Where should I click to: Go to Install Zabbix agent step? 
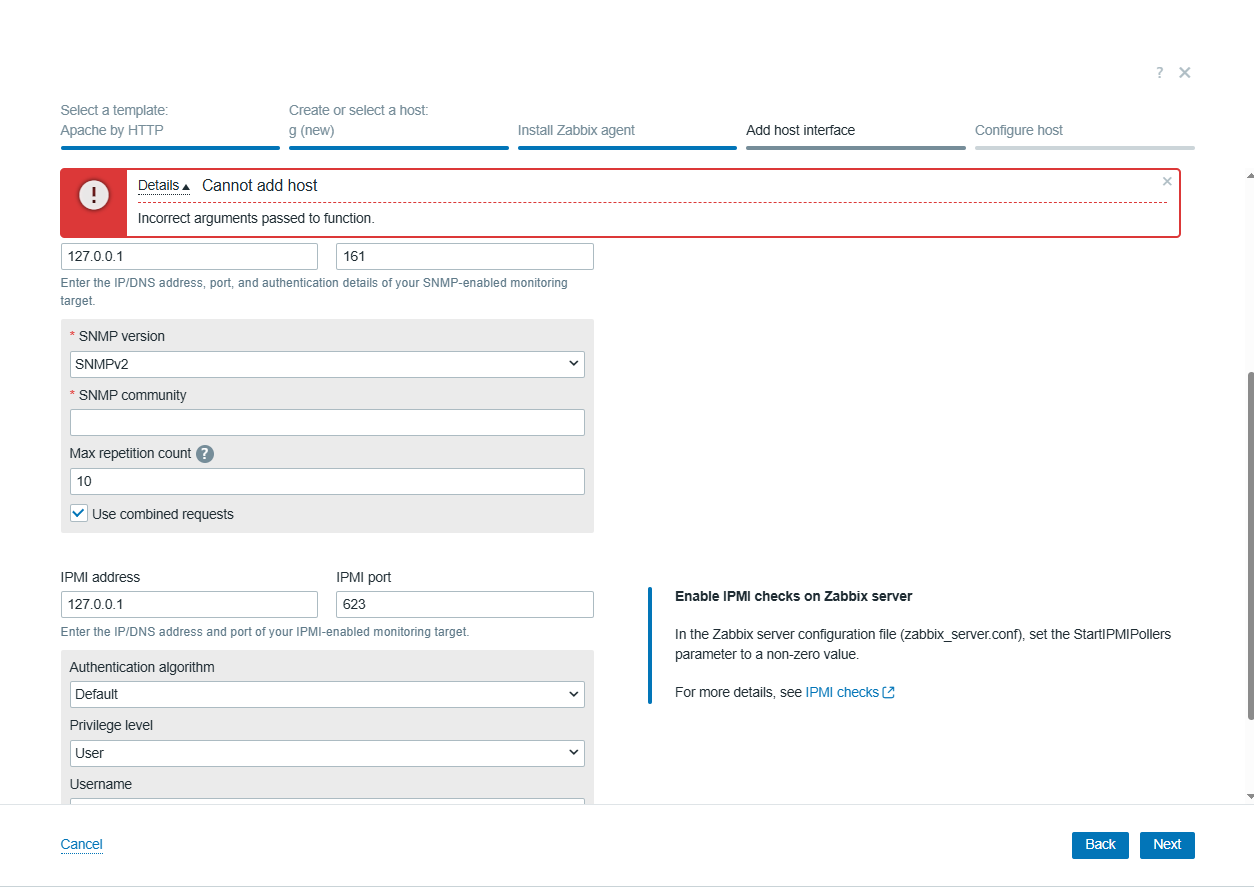coord(627,134)
